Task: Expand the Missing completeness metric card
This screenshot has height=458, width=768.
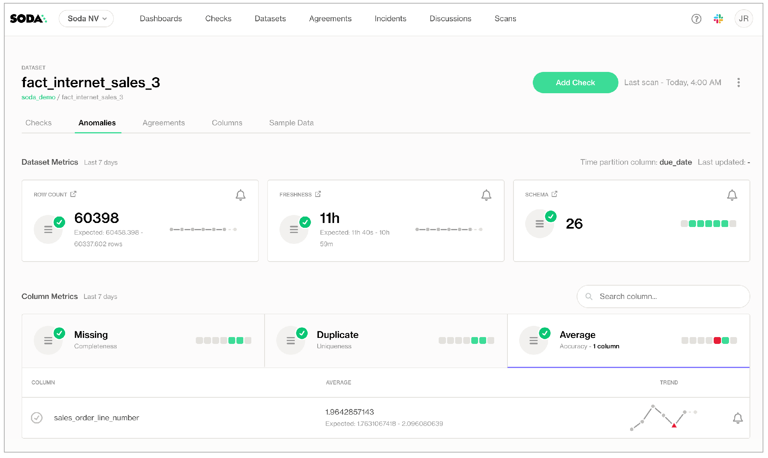Action: coord(143,340)
